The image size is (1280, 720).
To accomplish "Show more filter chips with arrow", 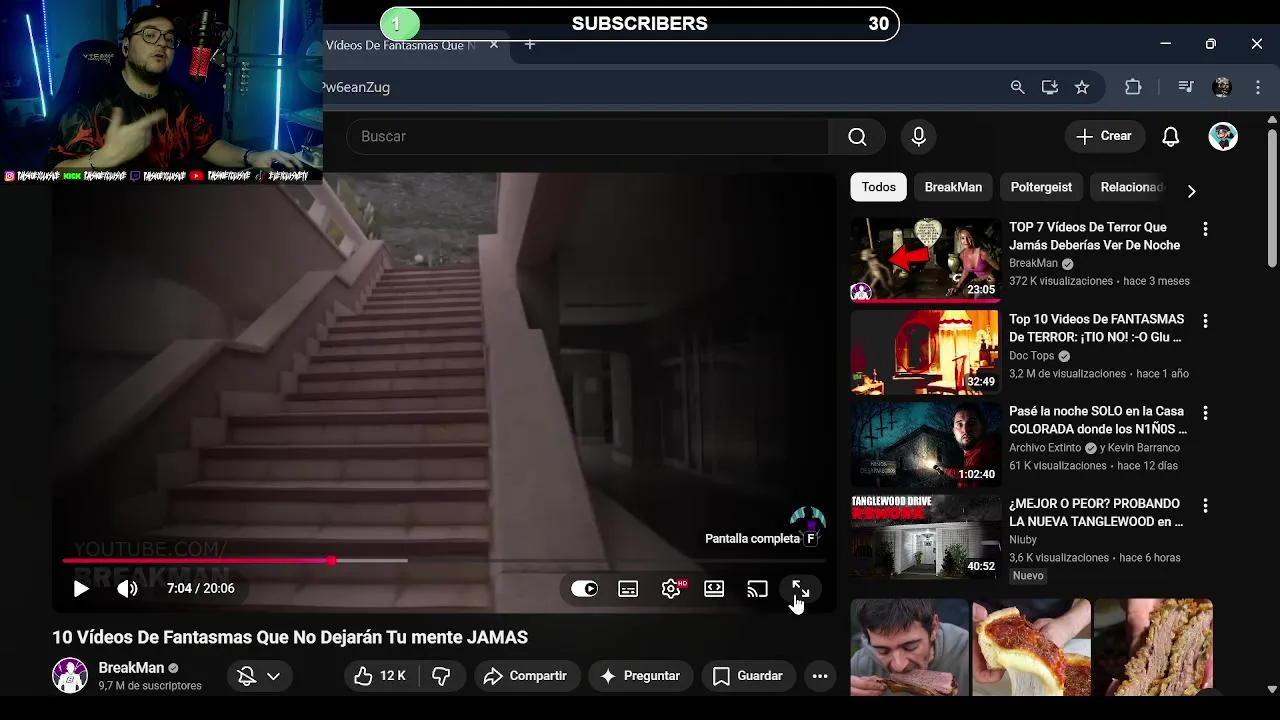I will pyautogui.click(x=1191, y=190).
